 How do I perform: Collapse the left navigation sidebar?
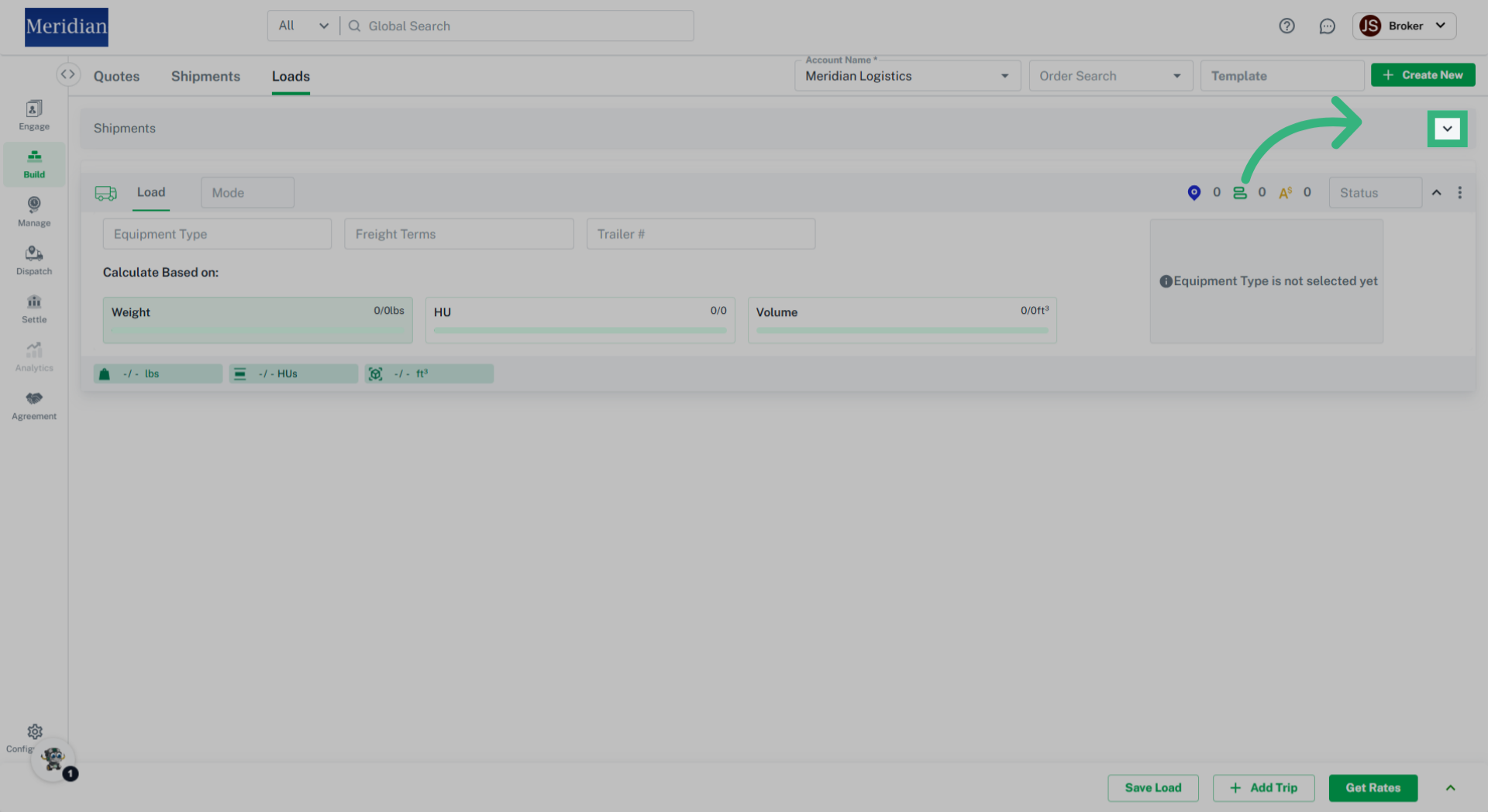tap(68, 74)
